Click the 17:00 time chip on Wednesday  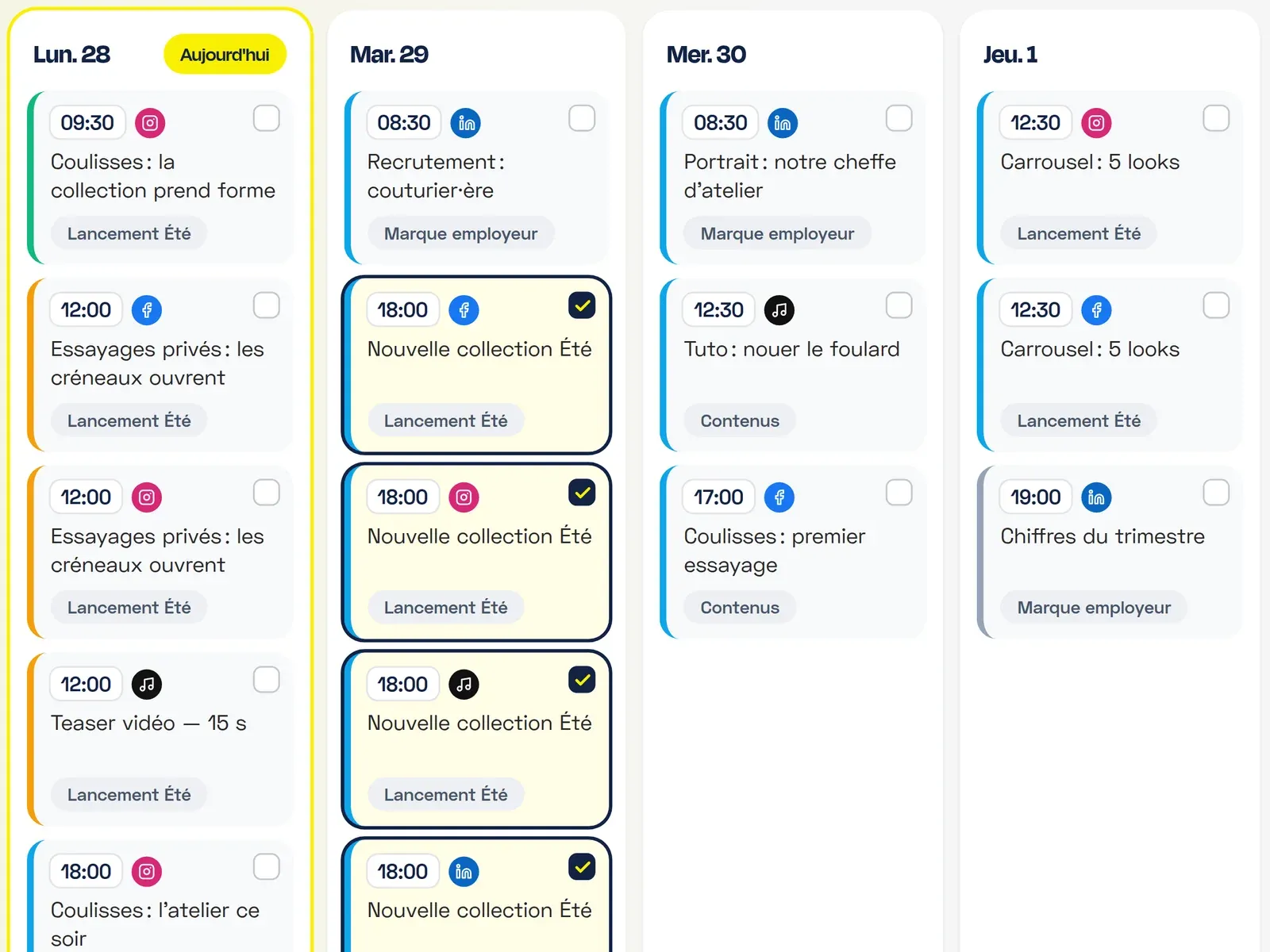(718, 497)
